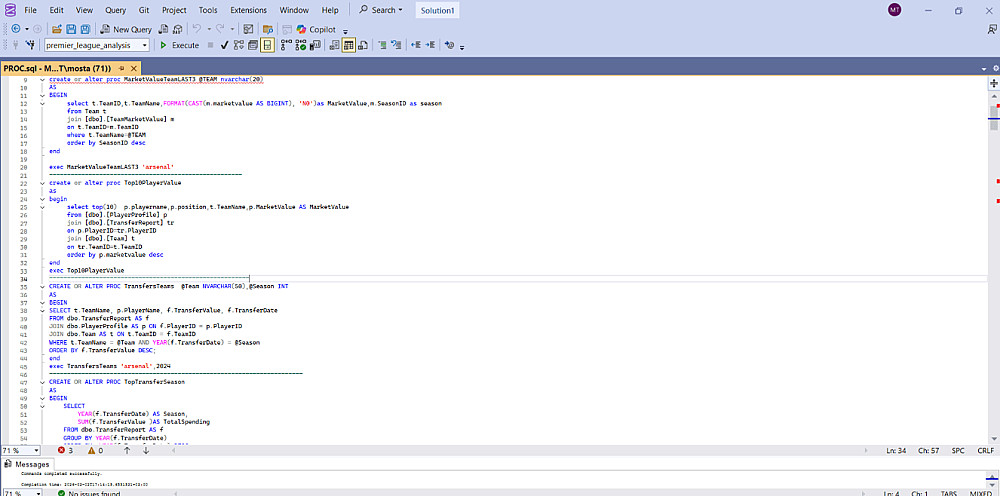Collapse the Top10PlayerValue proc at line 22
Screen dimensions: 1000x496
pos(42,182)
